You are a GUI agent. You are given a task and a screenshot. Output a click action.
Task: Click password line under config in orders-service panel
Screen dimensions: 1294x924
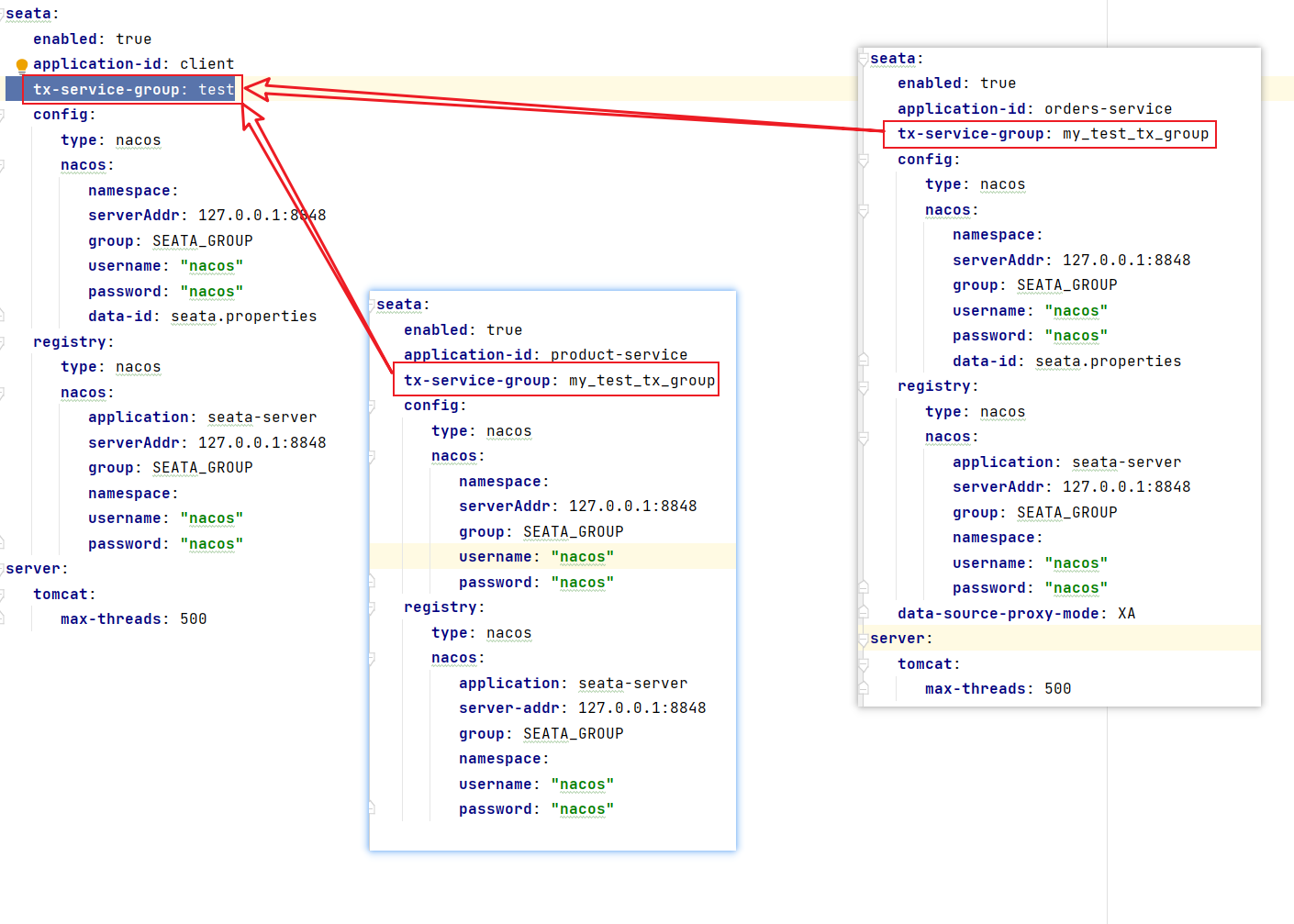[x=1030, y=336]
